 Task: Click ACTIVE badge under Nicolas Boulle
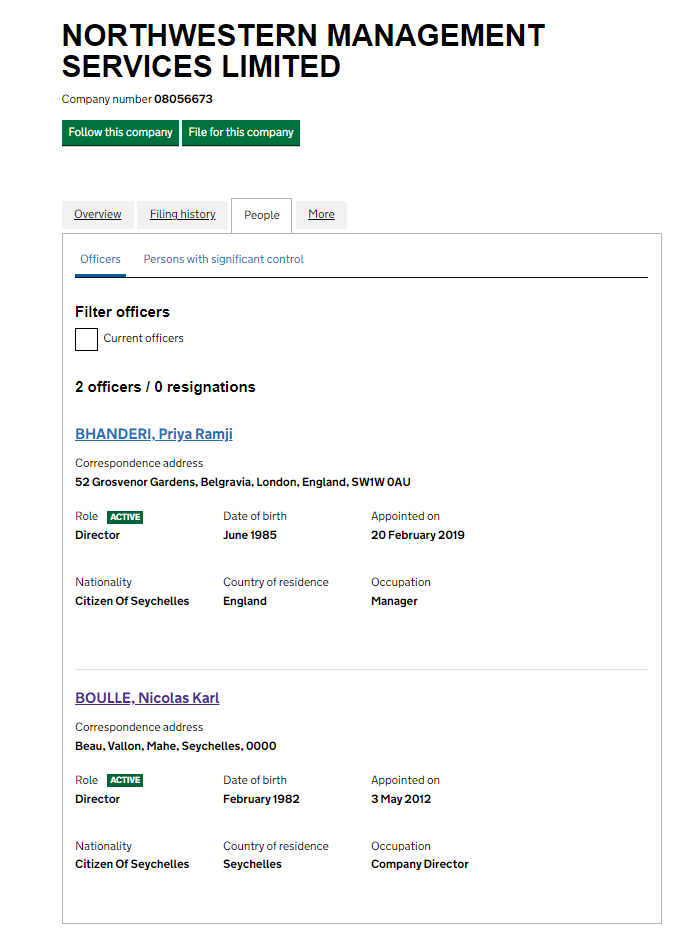125,781
